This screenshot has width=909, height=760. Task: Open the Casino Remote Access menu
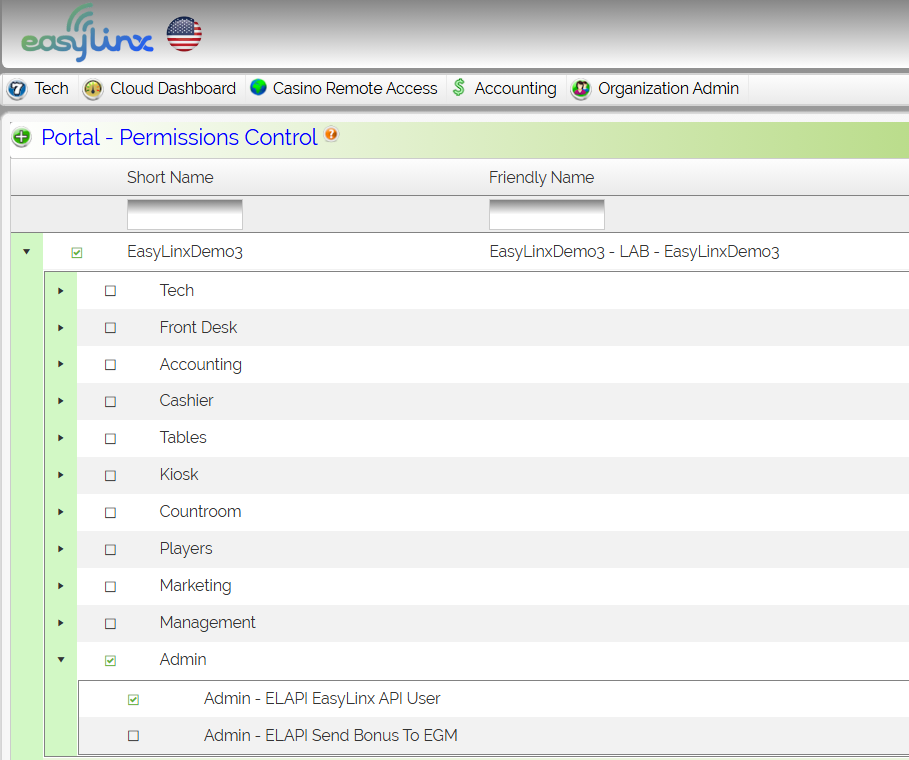(355, 88)
